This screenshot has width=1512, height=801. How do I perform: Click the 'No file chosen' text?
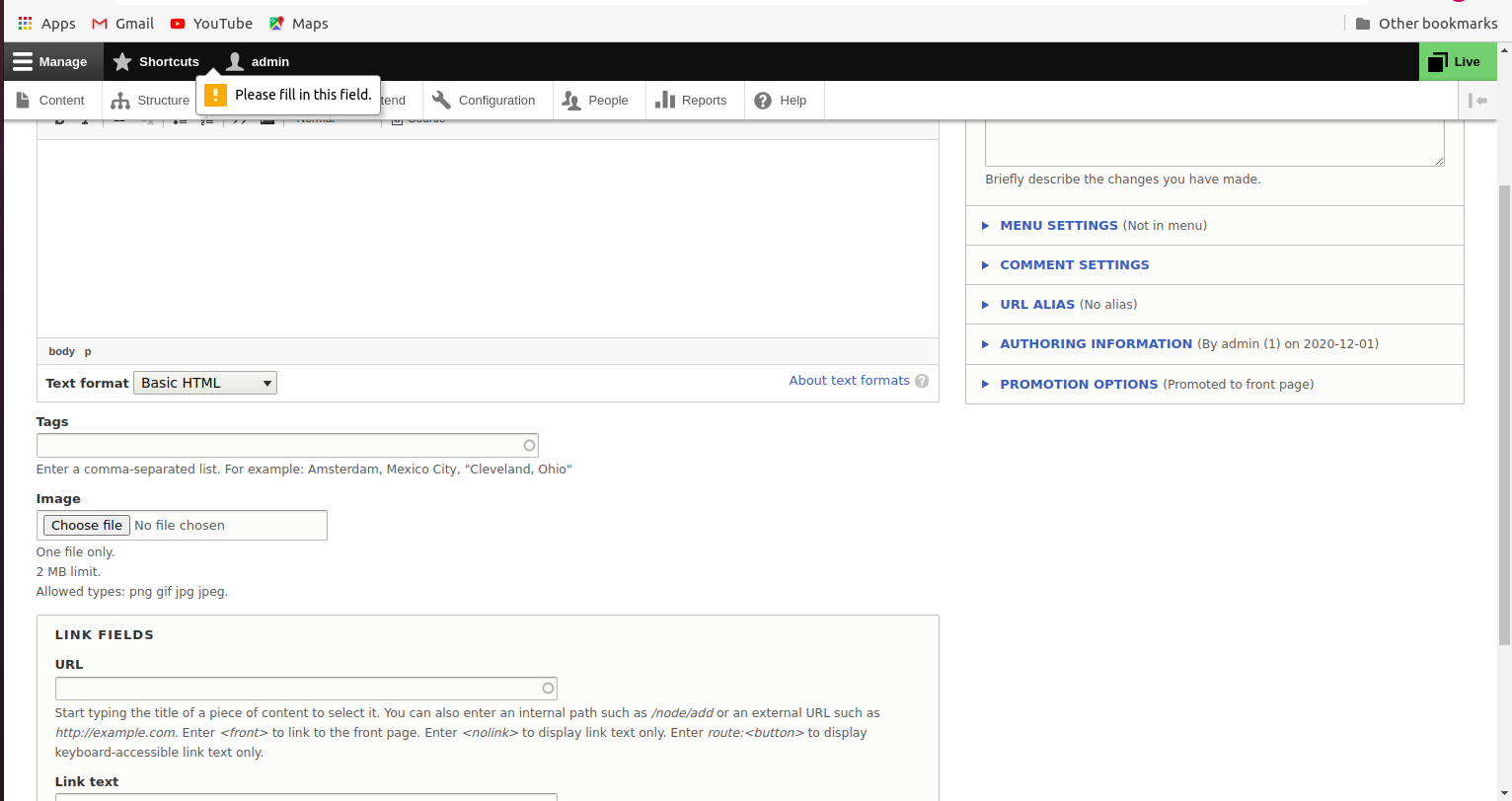click(x=180, y=525)
